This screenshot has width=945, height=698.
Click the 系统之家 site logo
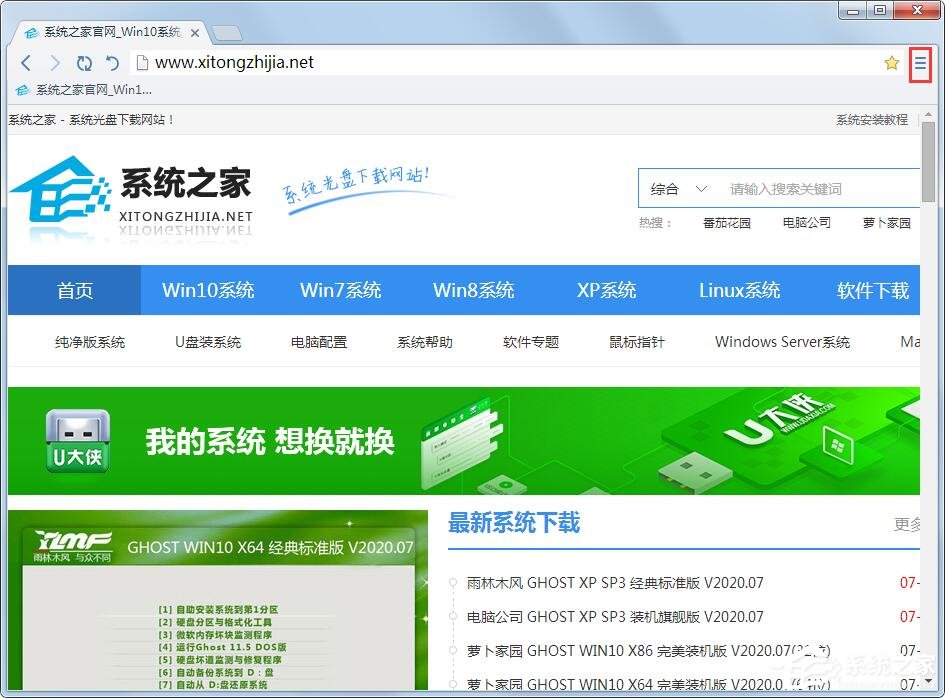120,192
